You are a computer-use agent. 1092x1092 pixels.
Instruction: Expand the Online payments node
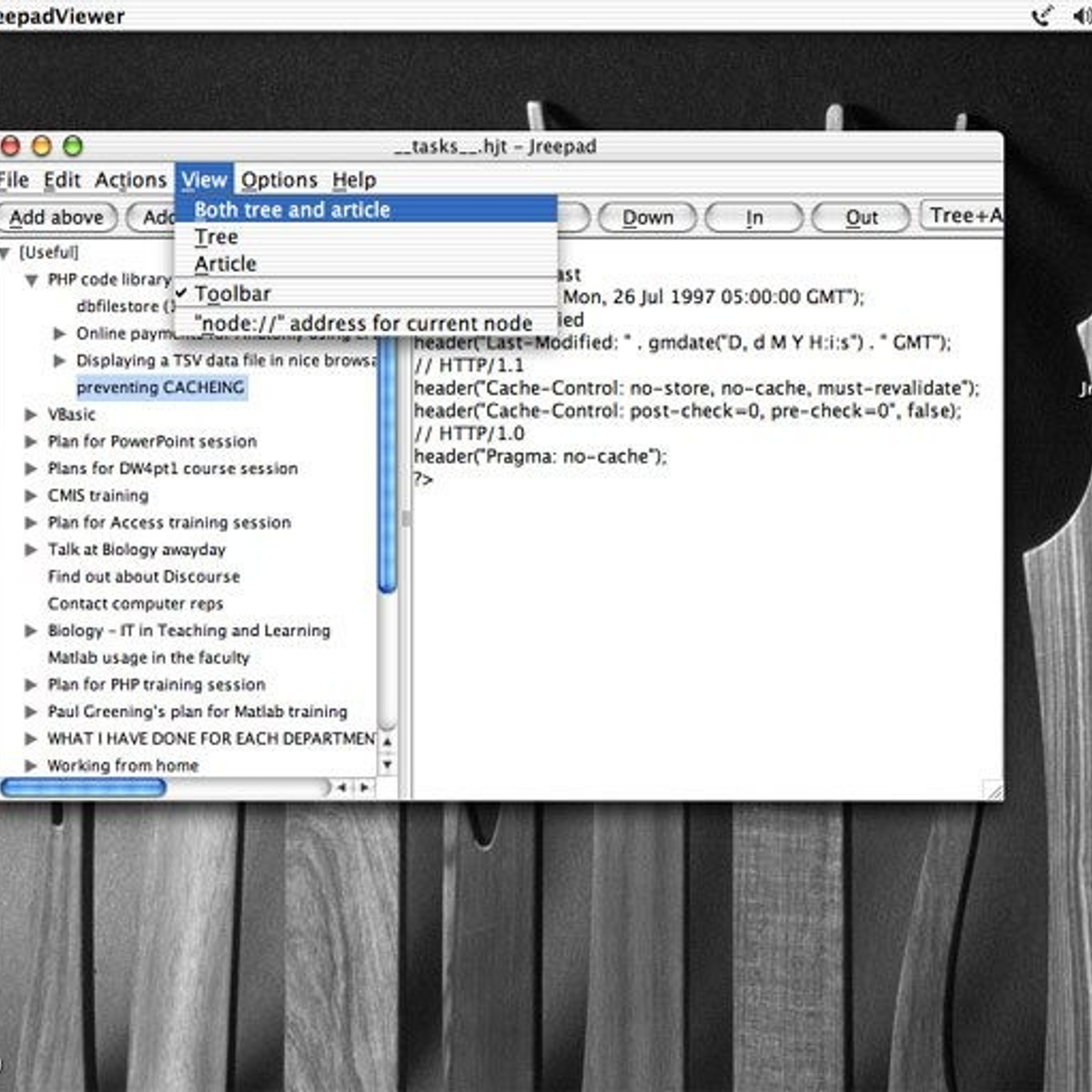(60, 334)
